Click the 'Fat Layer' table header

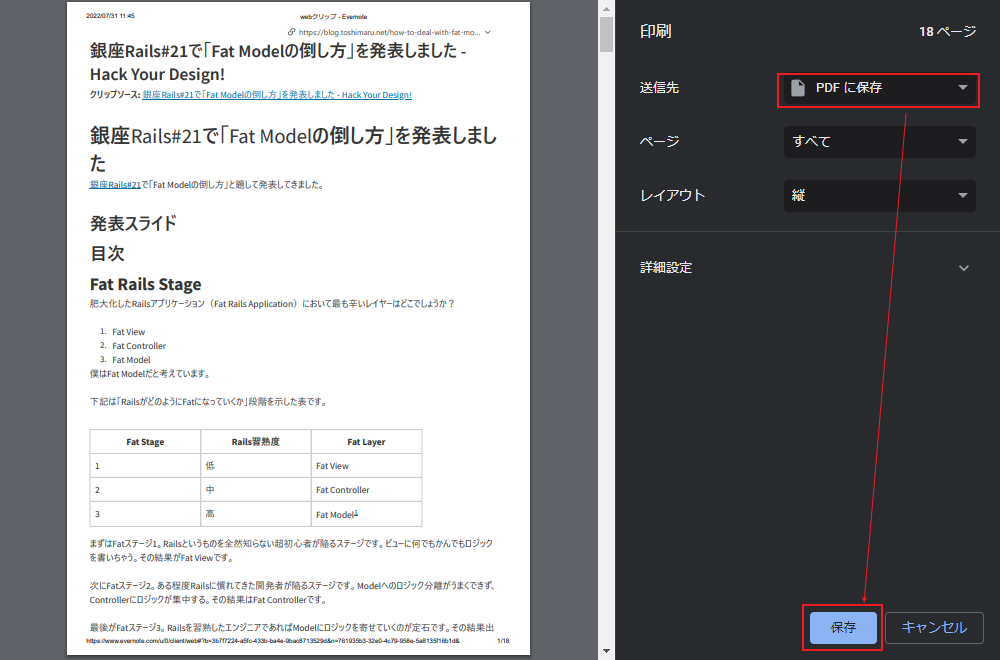pos(366,442)
